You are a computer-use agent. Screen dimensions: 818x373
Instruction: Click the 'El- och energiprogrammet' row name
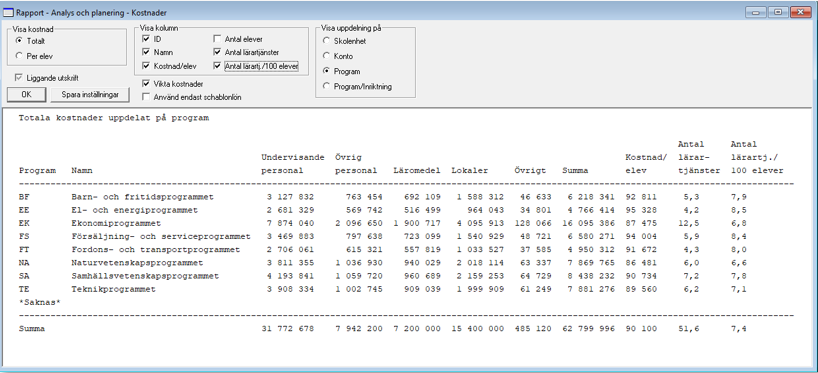point(135,210)
